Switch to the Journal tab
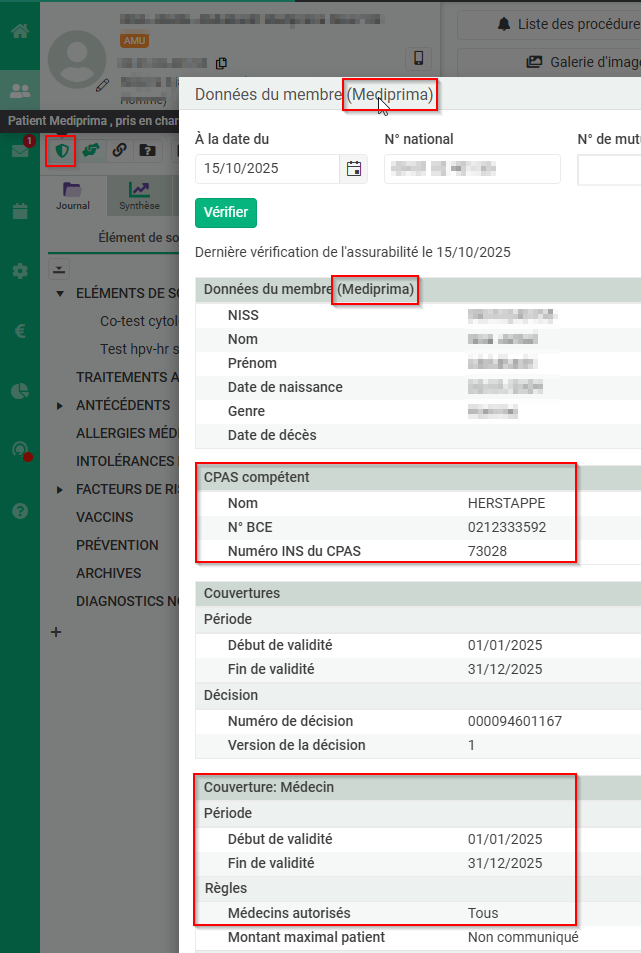This screenshot has height=953, width=641. (x=72, y=195)
